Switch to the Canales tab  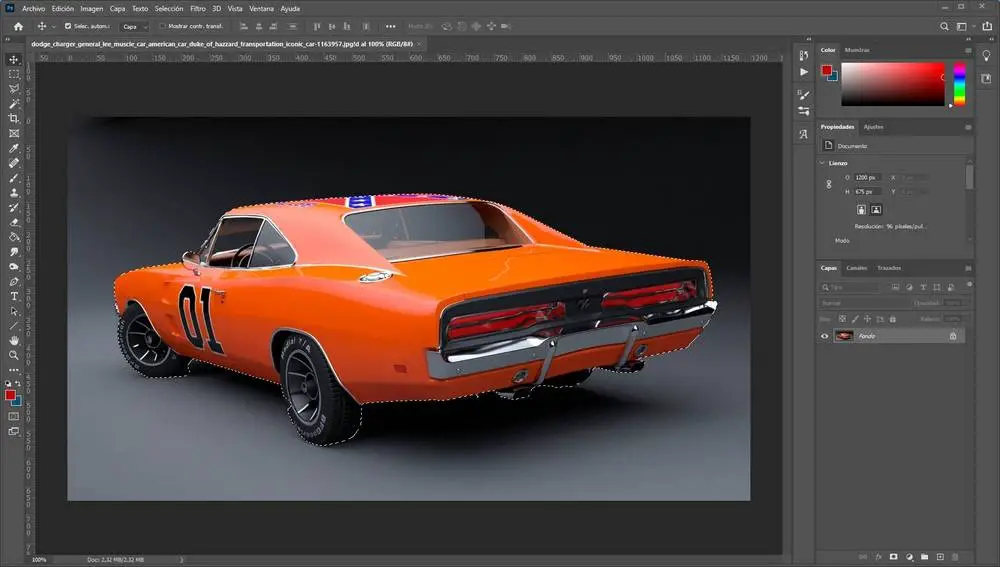point(857,268)
